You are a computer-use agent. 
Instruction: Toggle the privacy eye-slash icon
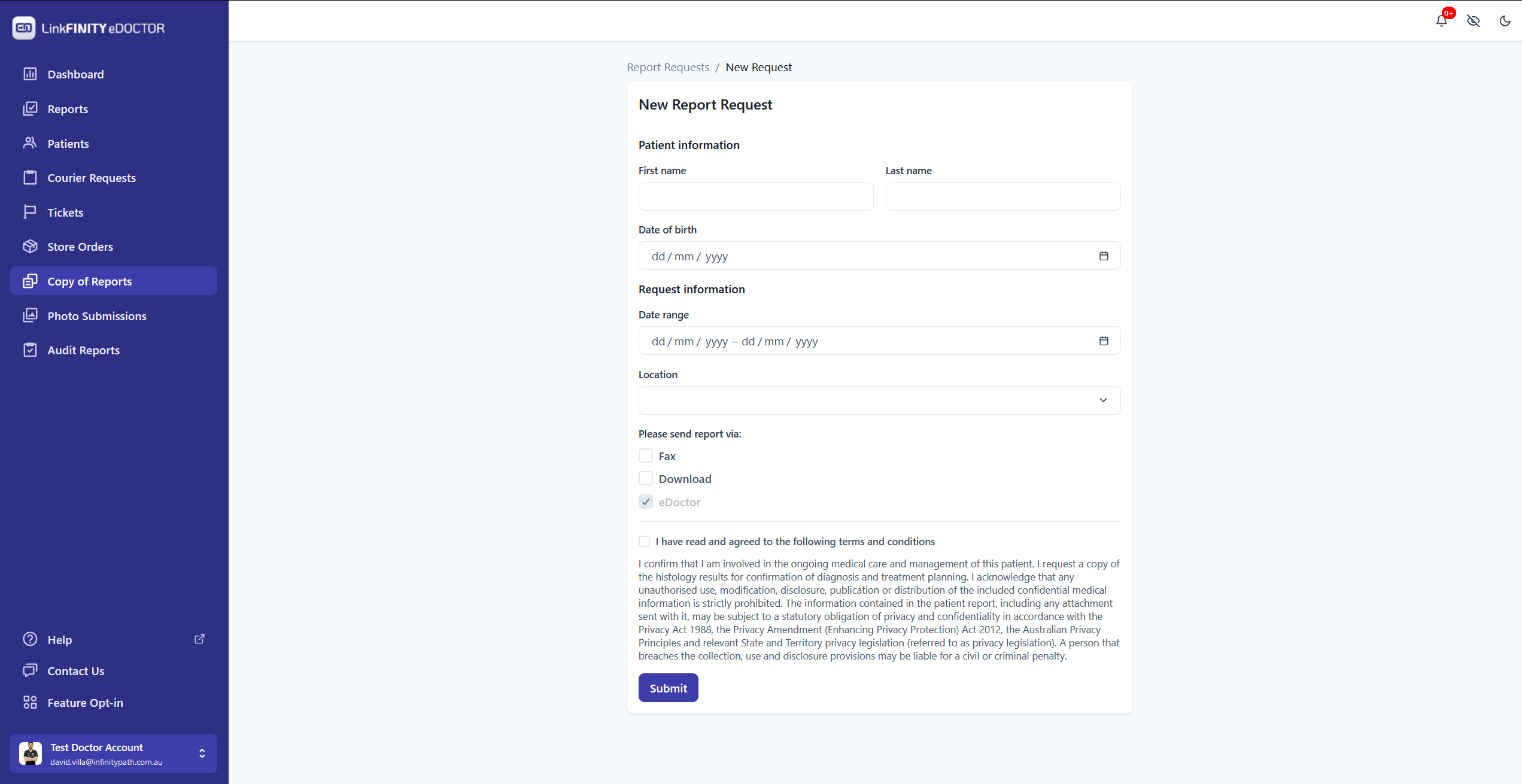click(1473, 21)
